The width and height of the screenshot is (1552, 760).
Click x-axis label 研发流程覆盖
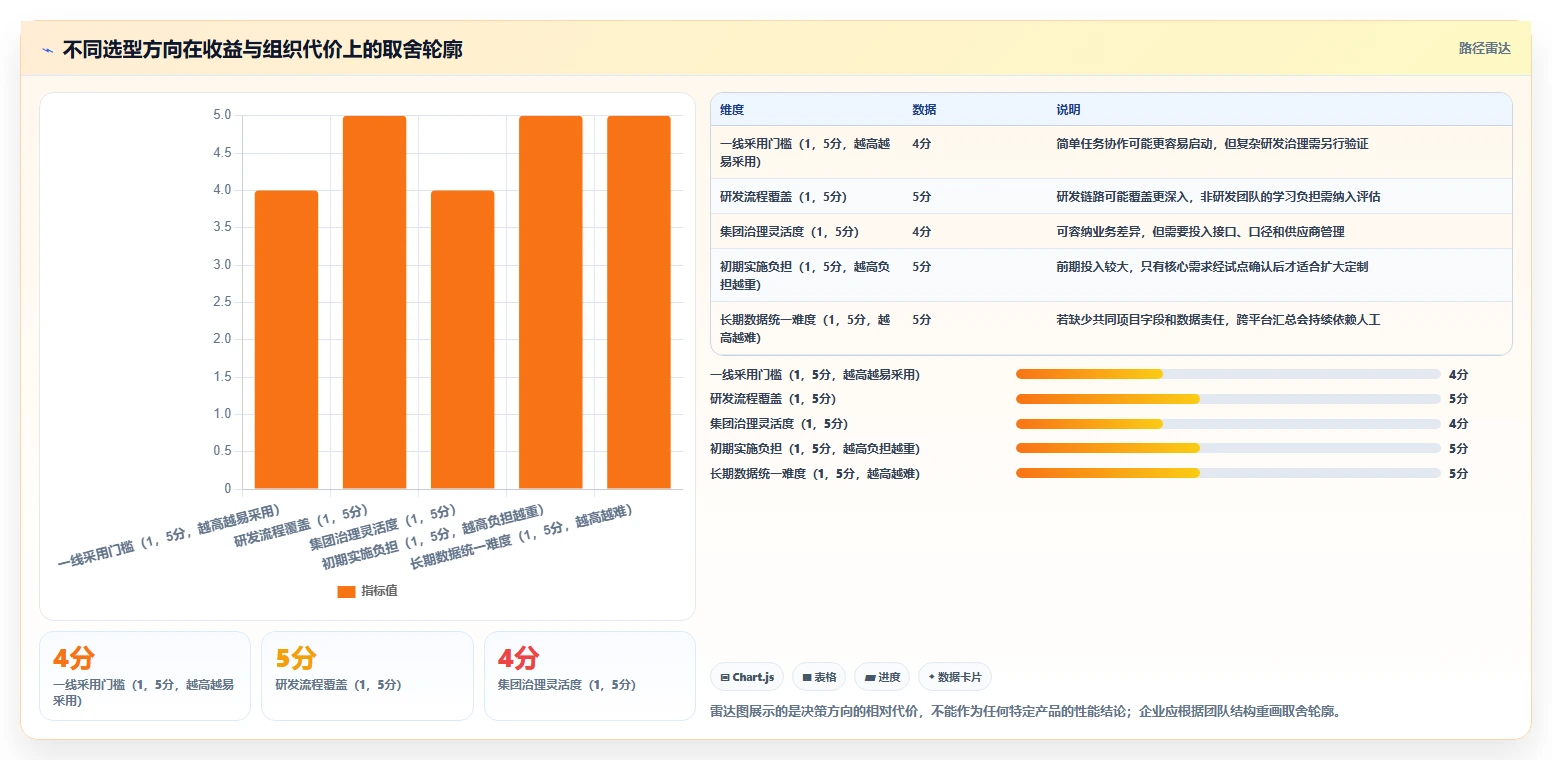point(302,527)
